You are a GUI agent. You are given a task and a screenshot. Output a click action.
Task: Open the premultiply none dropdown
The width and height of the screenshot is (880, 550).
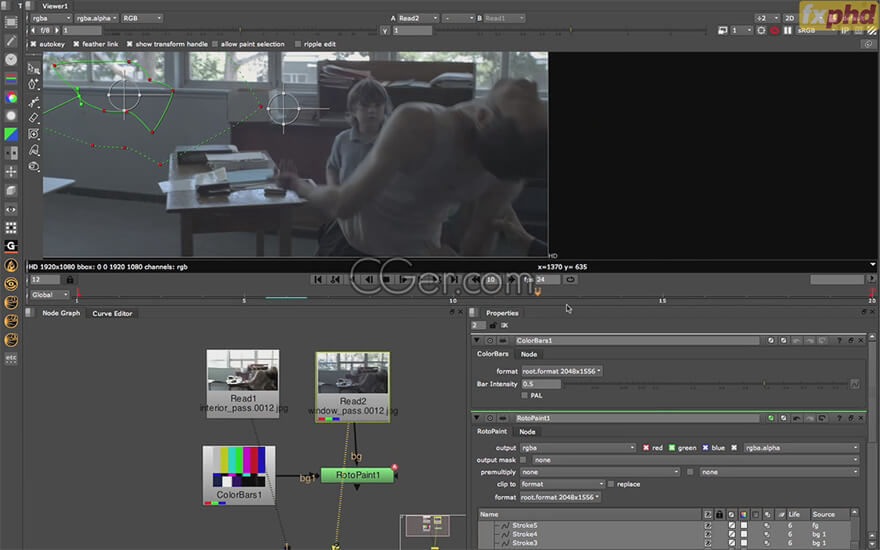pyautogui.click(x=599, y=472)
